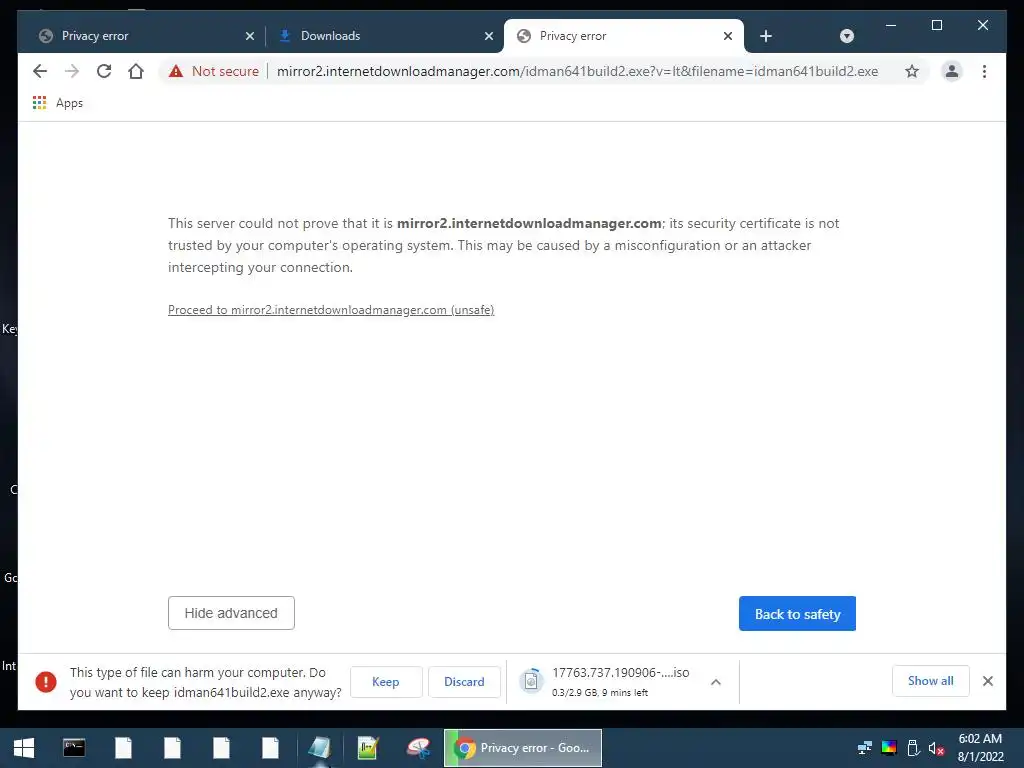1024x768 pixels.
Task: Proceed to mirror2.internetdownloadmanager.com (unsafe) link
Action: click(x=331, y=310)
